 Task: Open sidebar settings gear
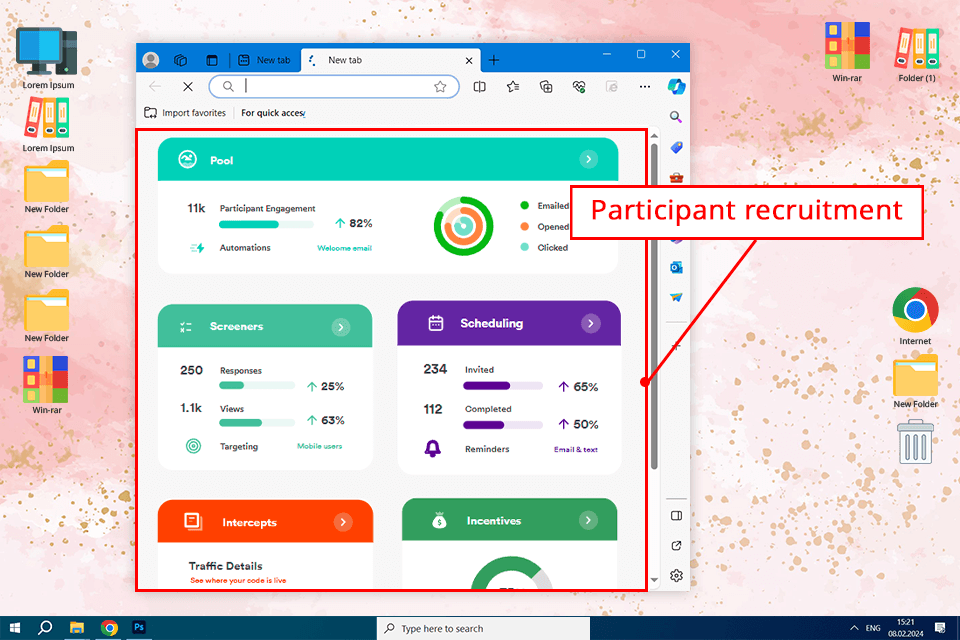click(x=677, y=576)
